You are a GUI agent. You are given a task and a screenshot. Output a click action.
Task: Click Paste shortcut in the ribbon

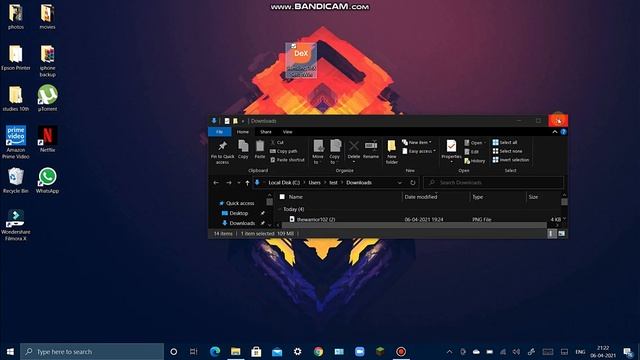pyautogui.click(x=287, y=160)
